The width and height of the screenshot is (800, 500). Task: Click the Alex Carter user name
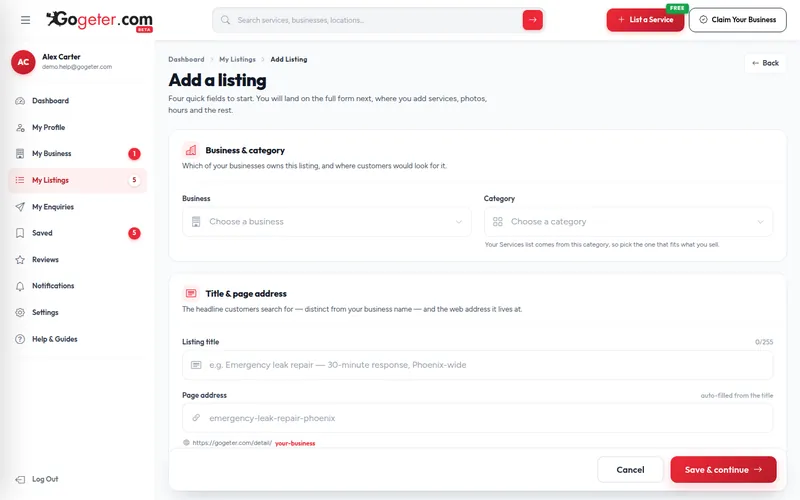click(61, 57)
